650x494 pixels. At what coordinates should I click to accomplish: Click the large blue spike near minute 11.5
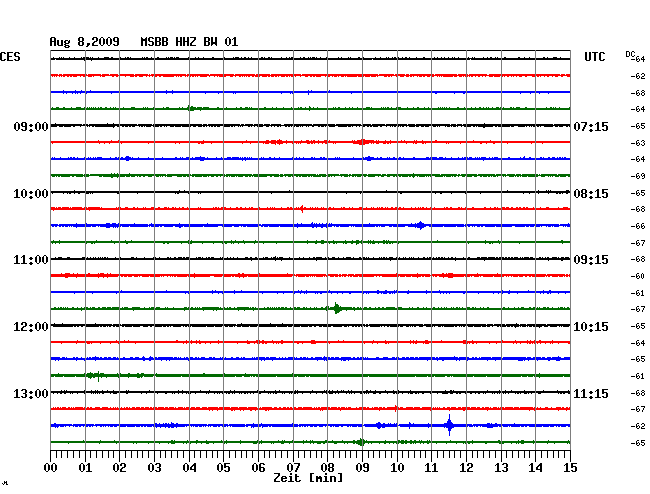pos(449,425)
